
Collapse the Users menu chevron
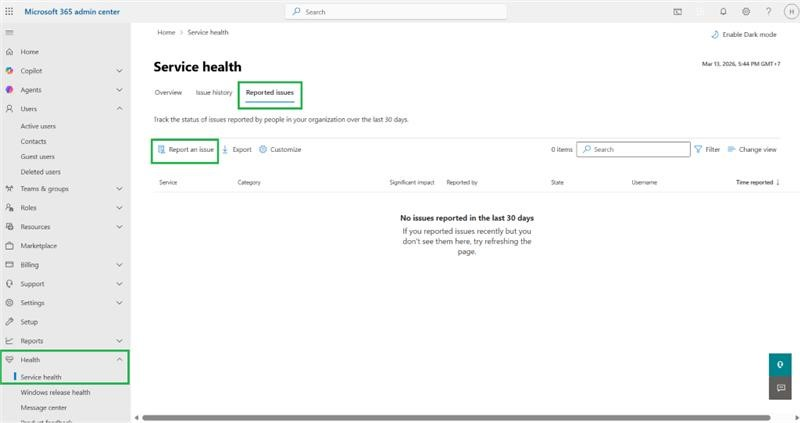pyautogui.click(x=119, y=109)
